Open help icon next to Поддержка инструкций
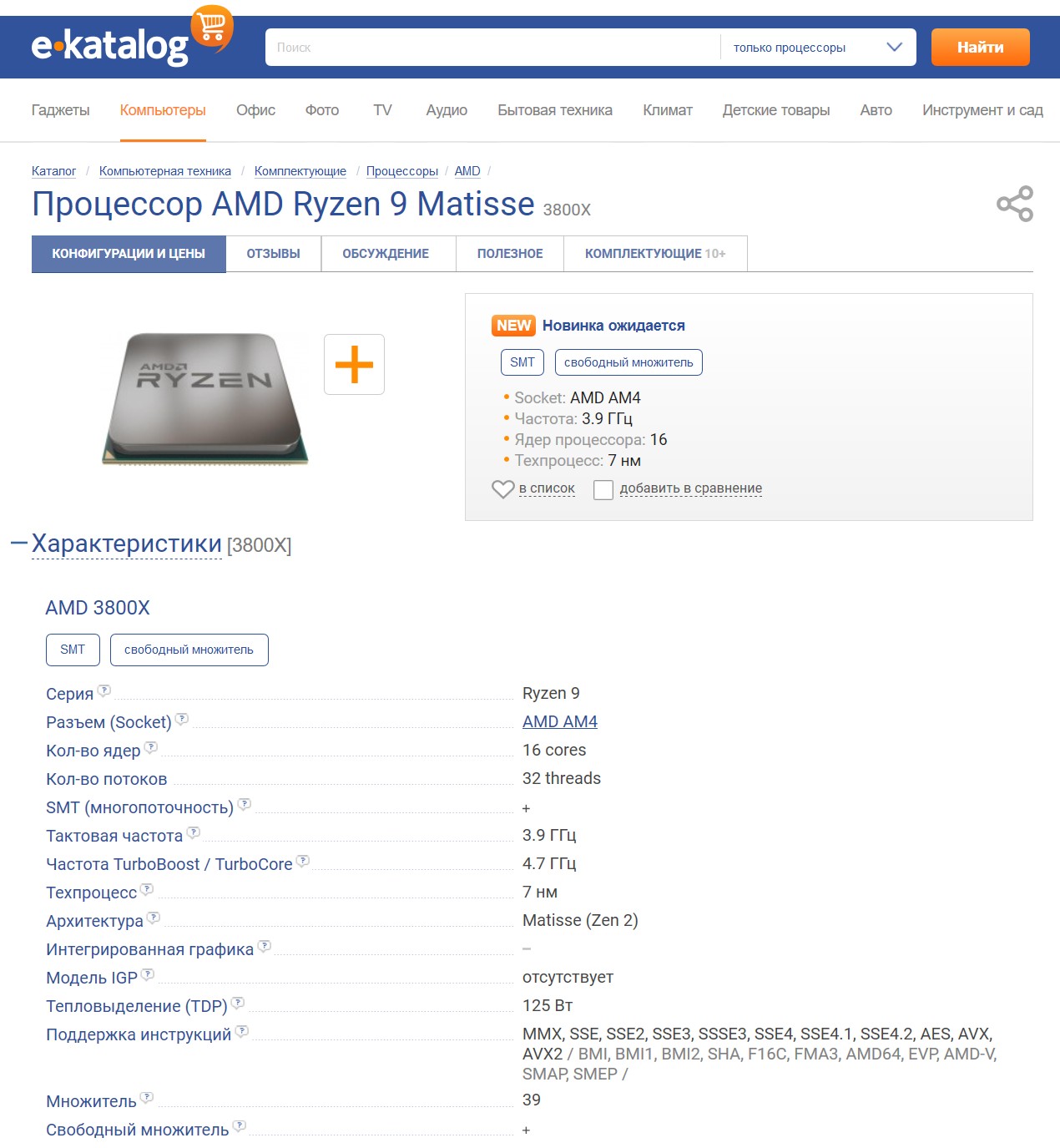This screenshot has width=1060, height=1148. pos(242,1031)
